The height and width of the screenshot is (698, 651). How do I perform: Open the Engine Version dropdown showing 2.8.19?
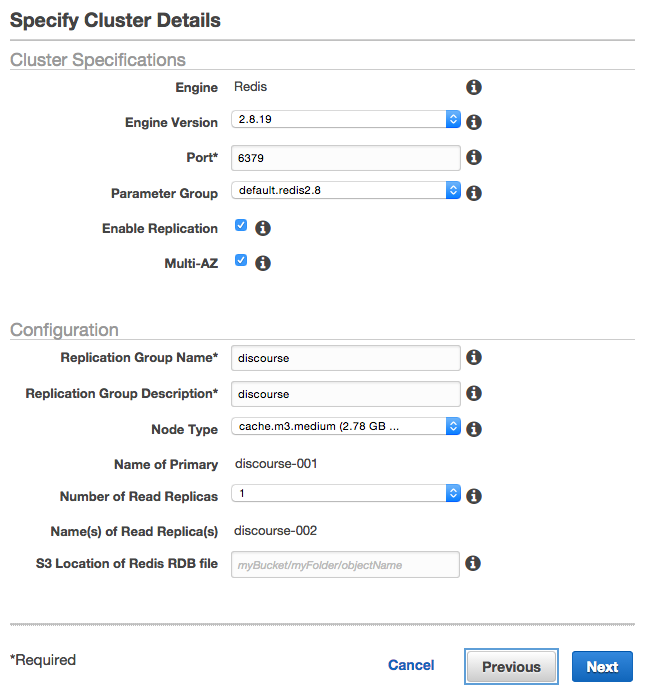tap(346, 119)
